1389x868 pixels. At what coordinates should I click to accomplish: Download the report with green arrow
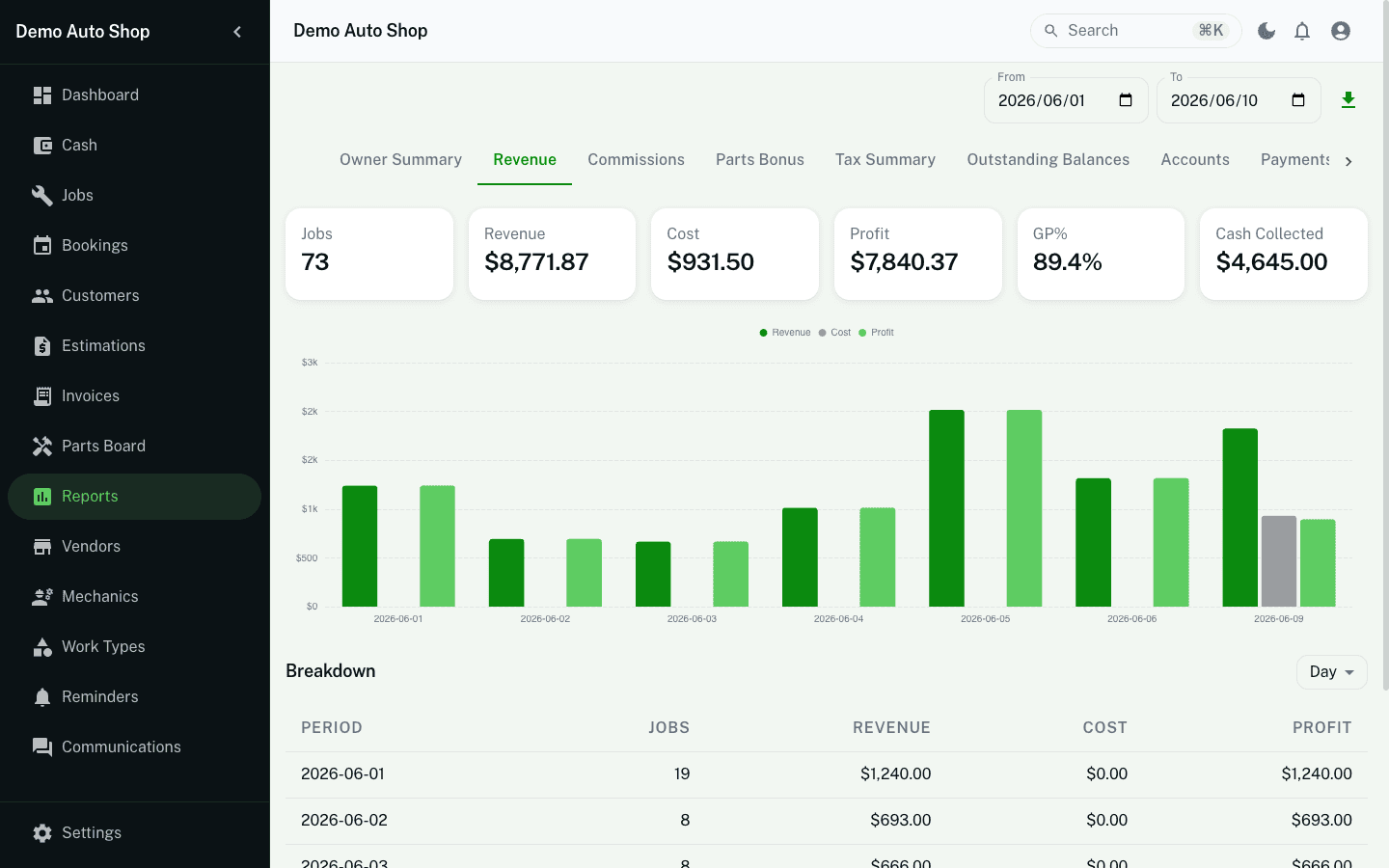point(1348,100)
